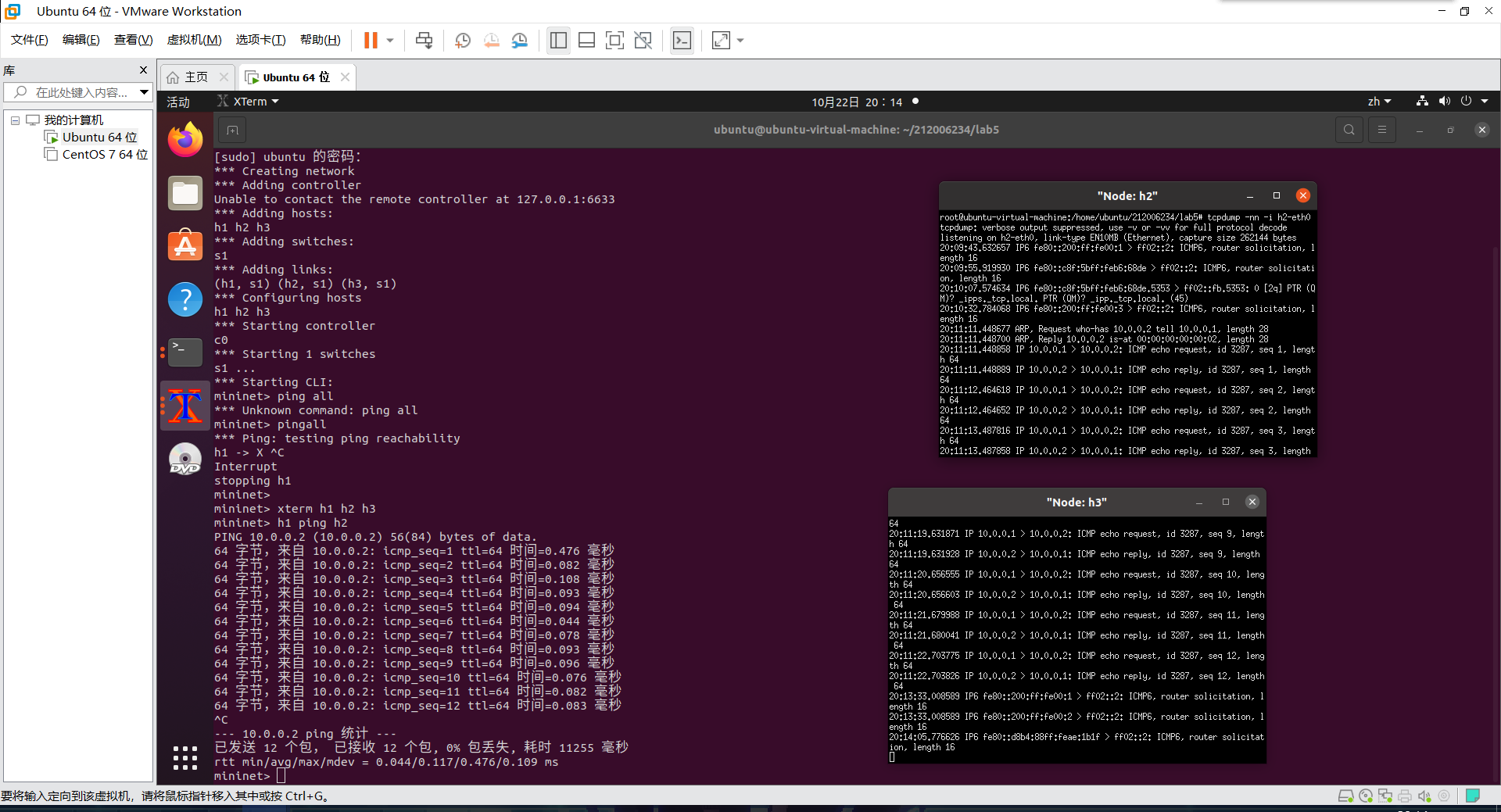Click the DVD disc icon in the dock
The width and height of the screenshot is (1501, 812).
click(x=185, y=459)
